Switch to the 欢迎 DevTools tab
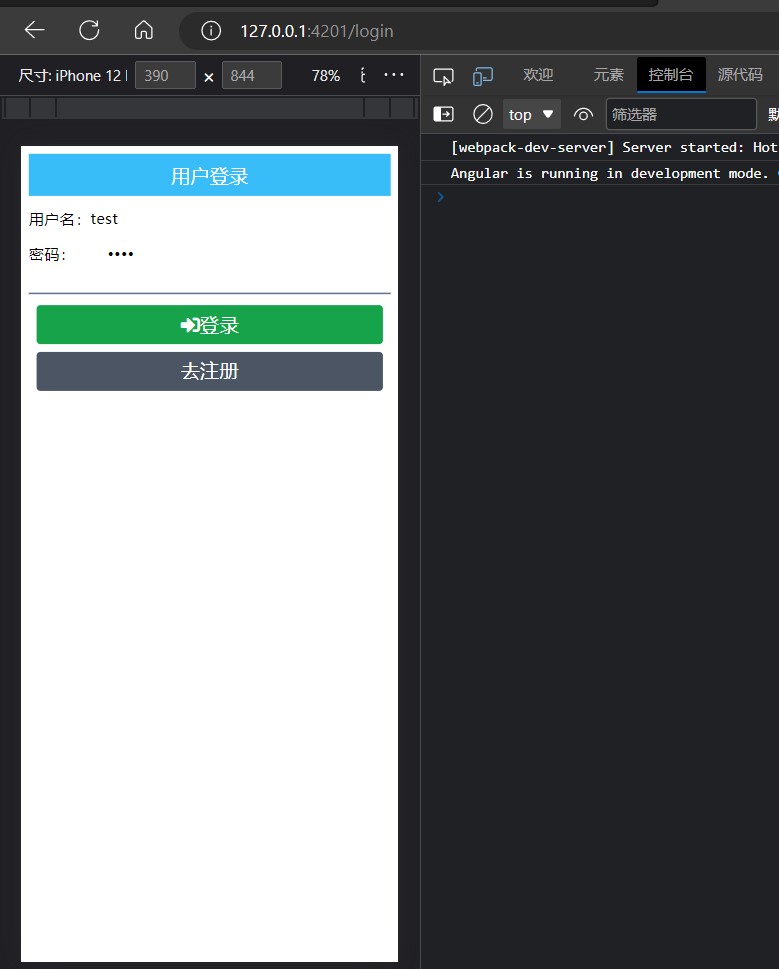Image resolution: width=779 pixels, height=969 pixels. point(538,75)
